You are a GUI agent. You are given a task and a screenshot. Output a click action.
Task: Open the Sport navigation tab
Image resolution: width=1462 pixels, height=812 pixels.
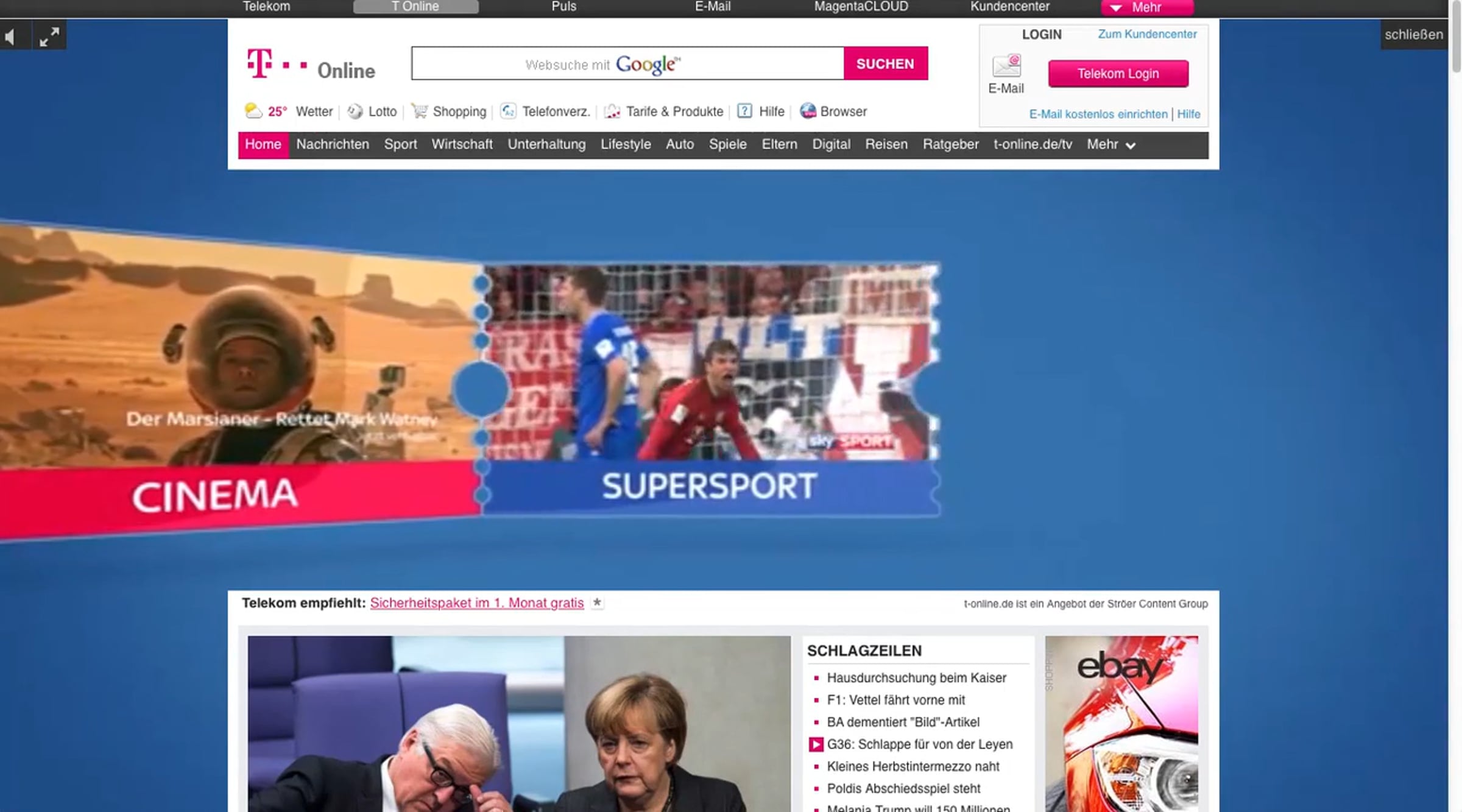[x=400, y=144]
